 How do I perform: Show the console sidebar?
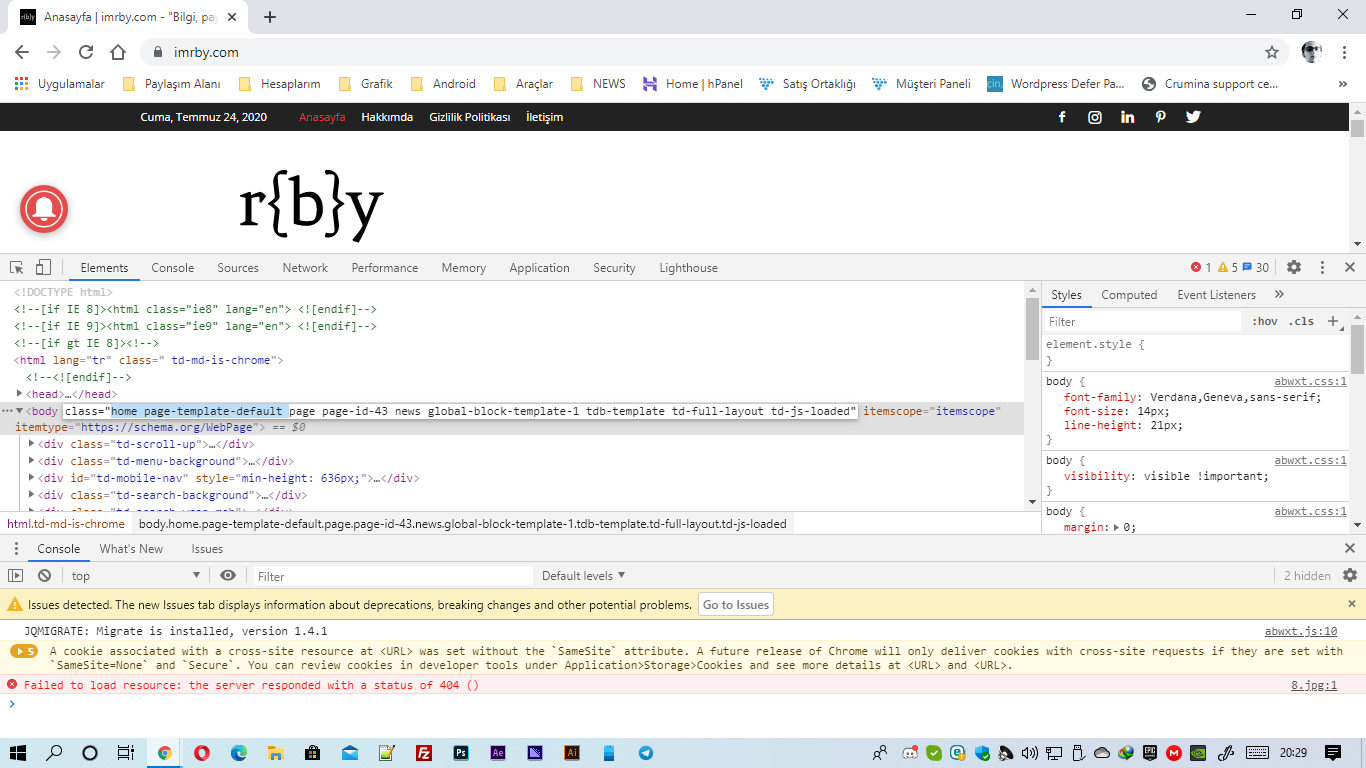click(15, 576)
